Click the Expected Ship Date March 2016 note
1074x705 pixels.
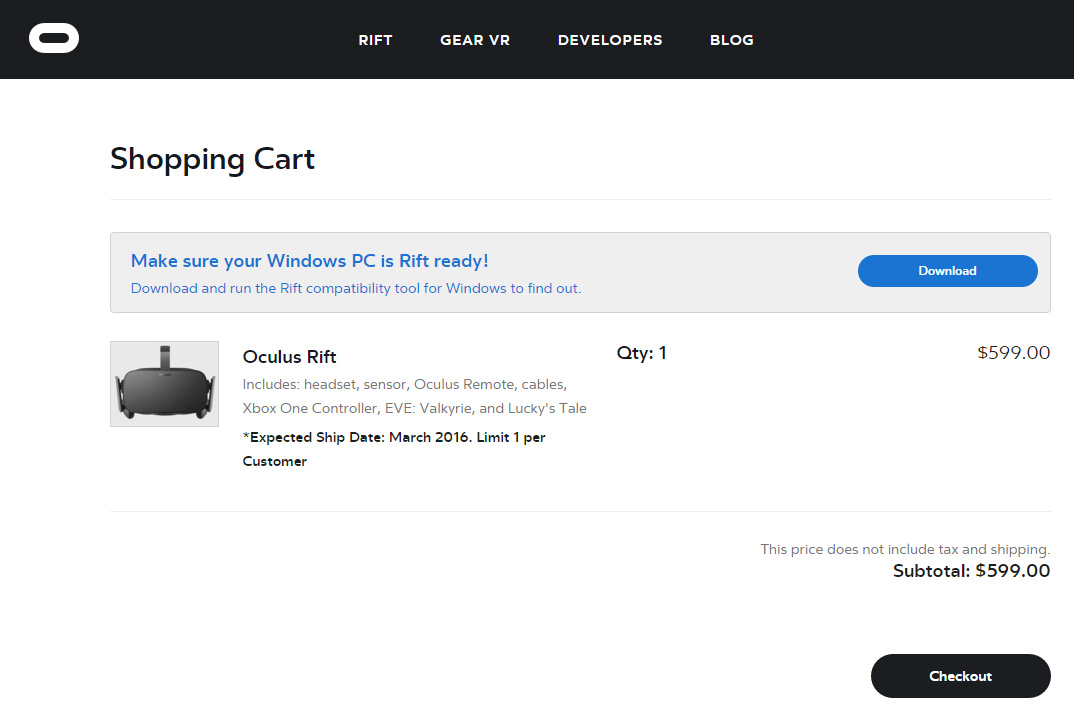394,449
